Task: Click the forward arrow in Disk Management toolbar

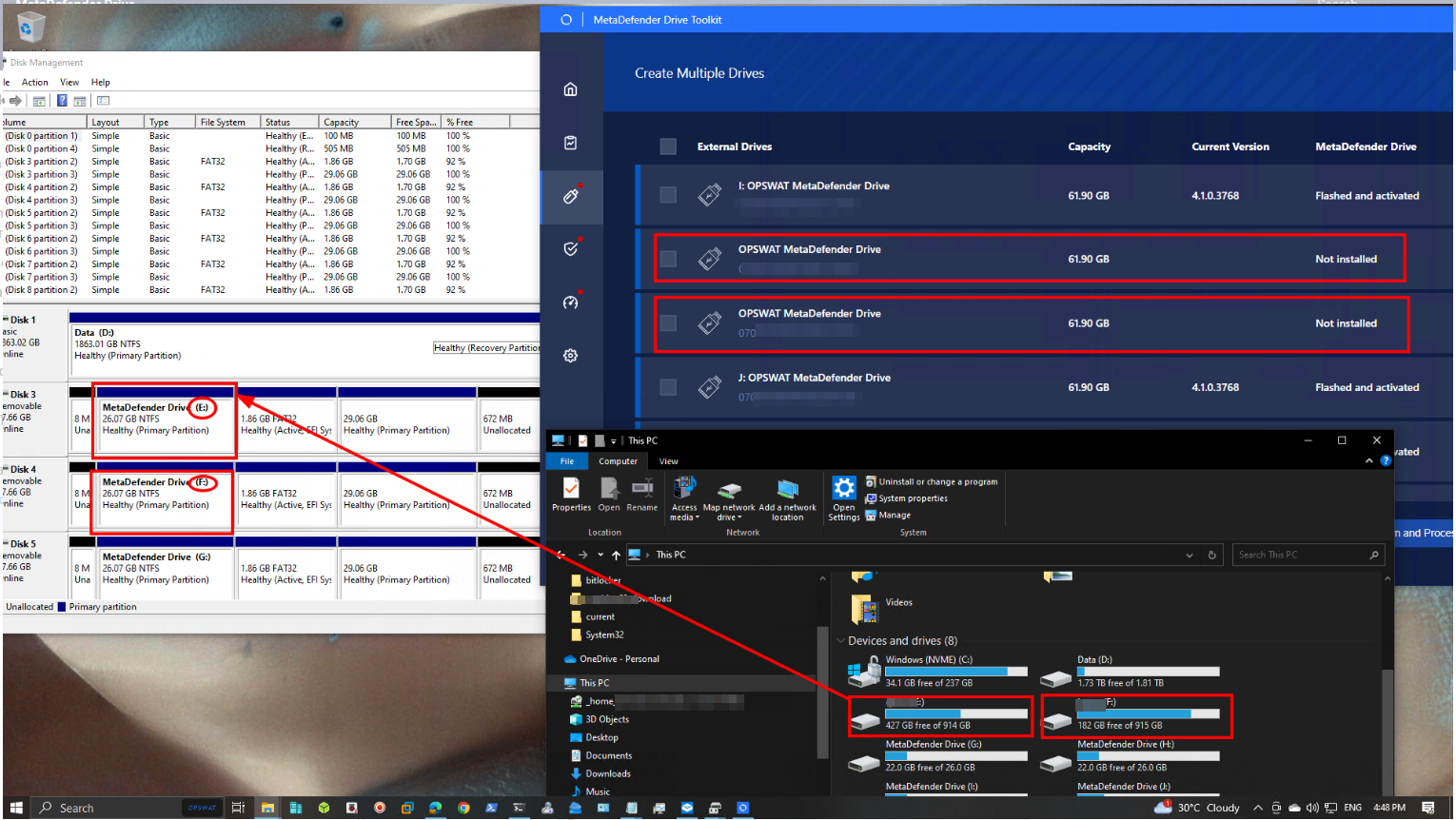Action: (15, 101)
